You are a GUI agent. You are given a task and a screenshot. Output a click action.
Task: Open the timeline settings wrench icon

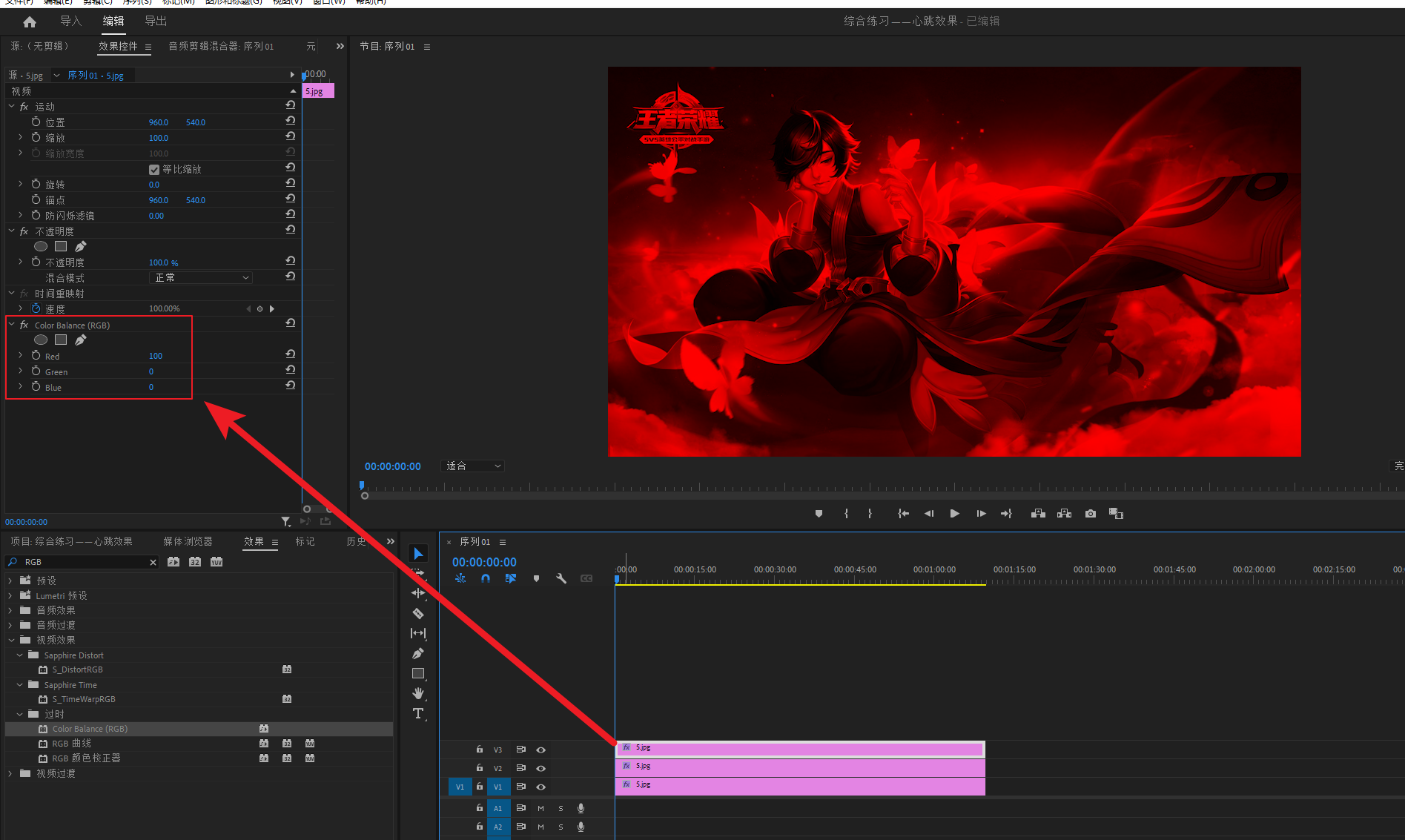point(561,578)
